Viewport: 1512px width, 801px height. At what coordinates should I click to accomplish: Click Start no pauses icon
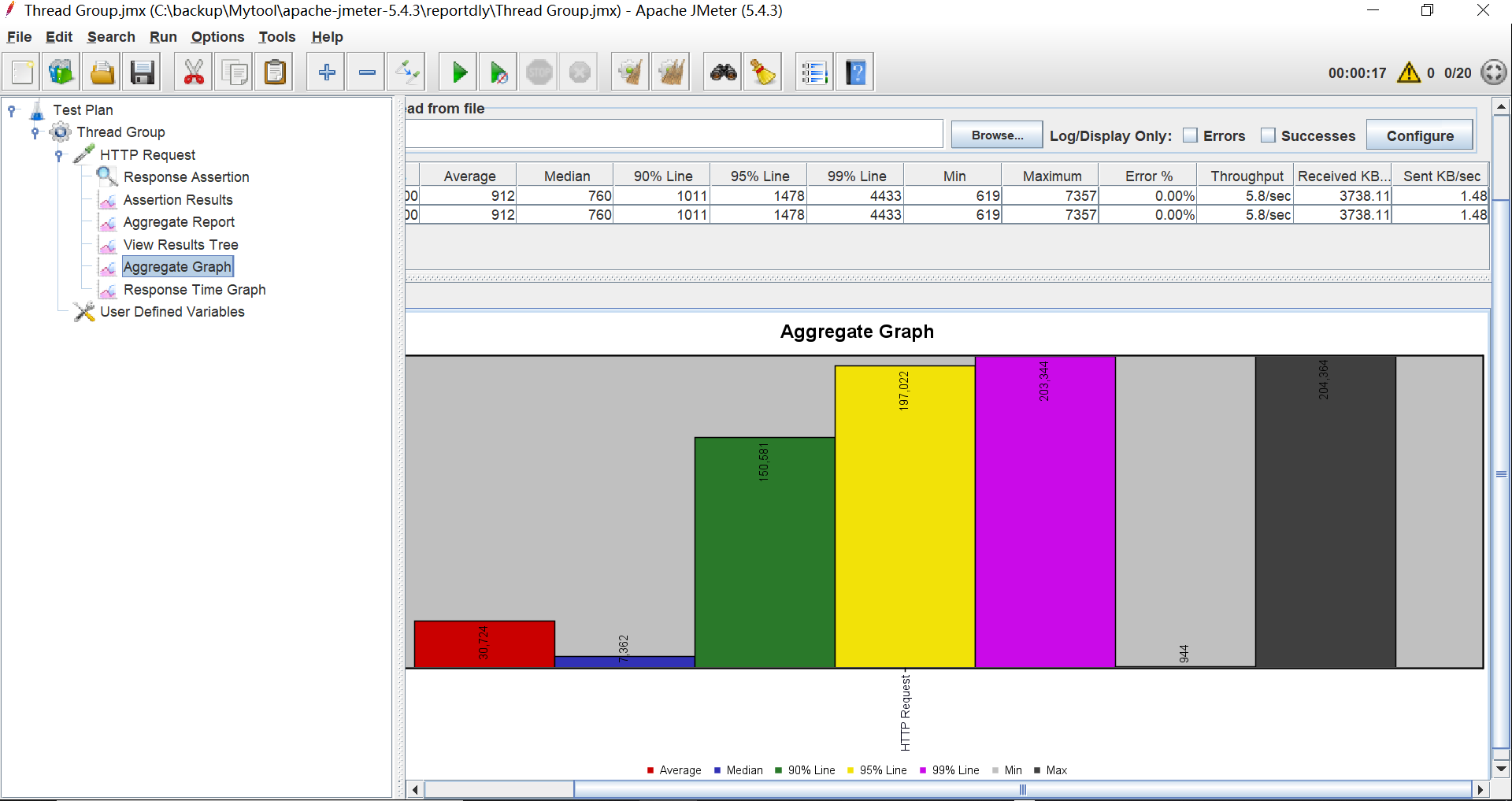(498, 72)
